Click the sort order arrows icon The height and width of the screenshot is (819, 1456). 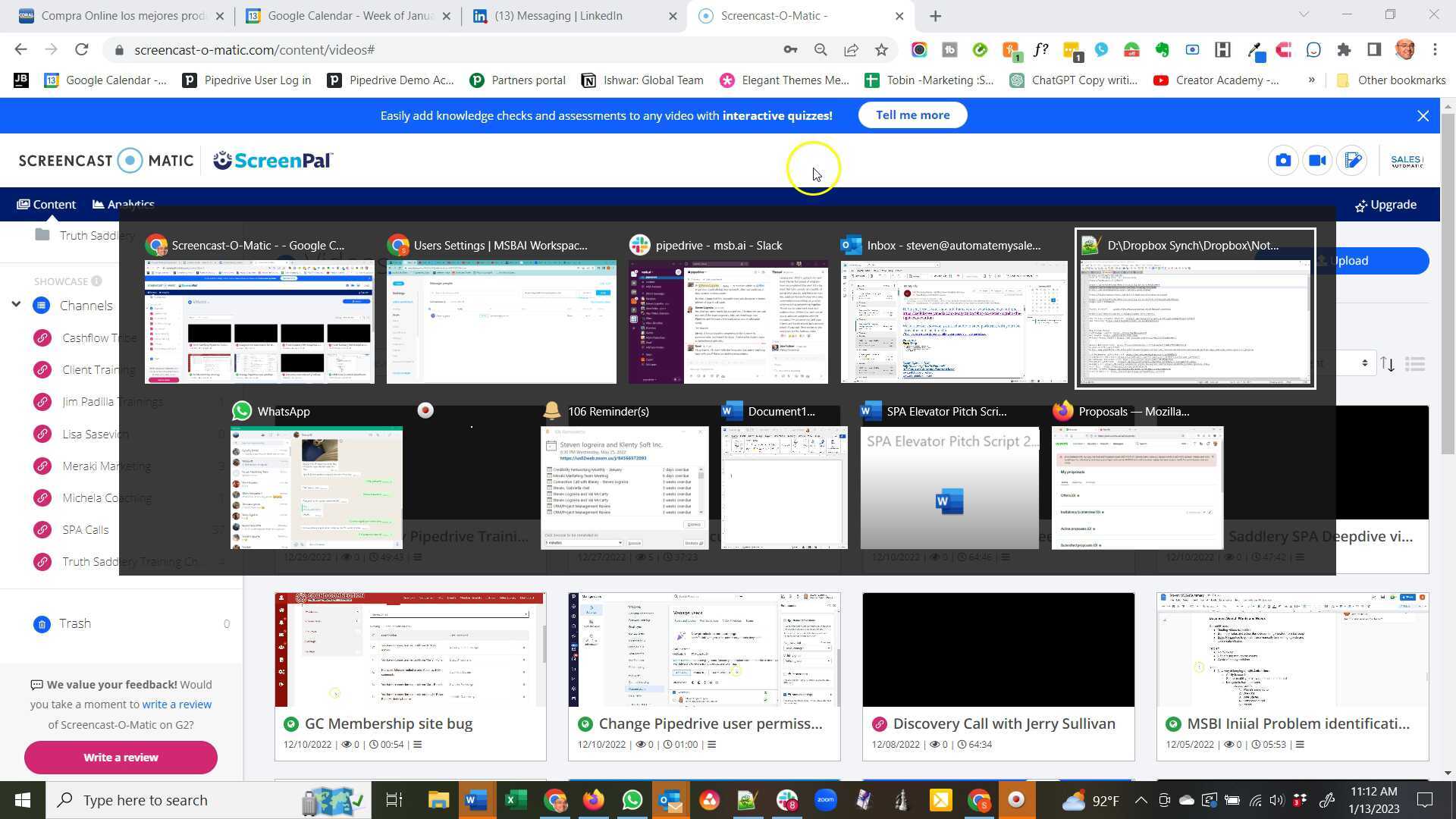(1387, 364)
